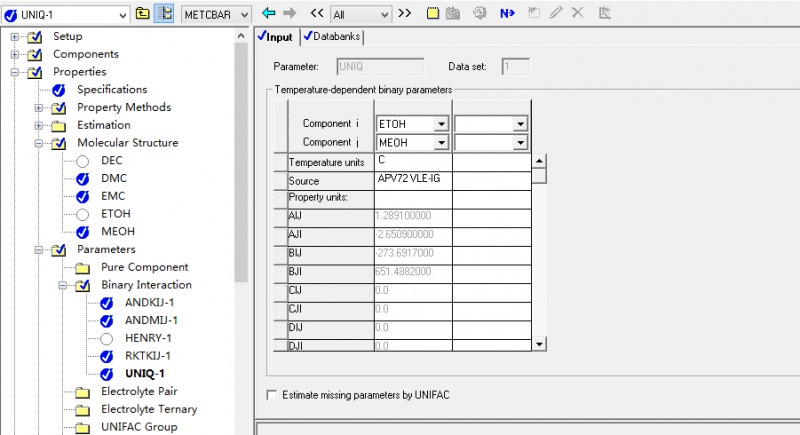800x435 pixels.
Task: Expand the Property Methods node
Action: click(39, 108)
